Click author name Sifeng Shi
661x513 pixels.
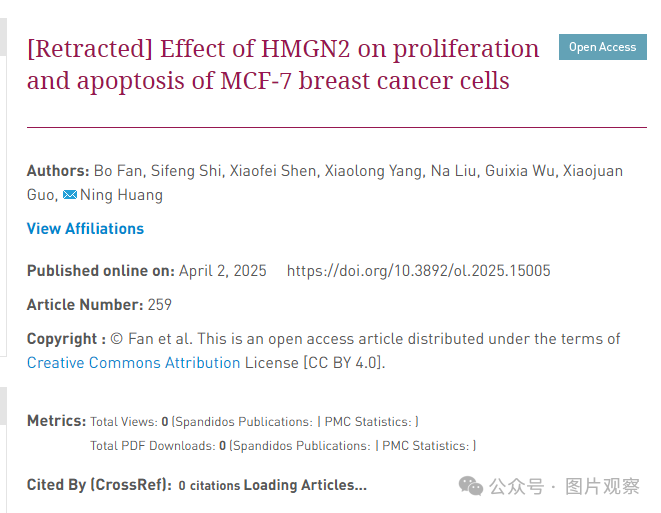186,171
